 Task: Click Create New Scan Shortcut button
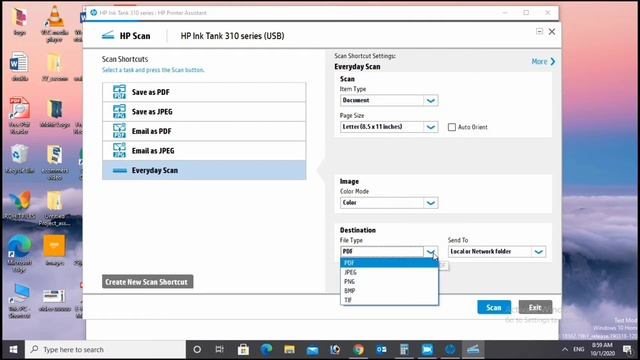[x=147, y=282]
